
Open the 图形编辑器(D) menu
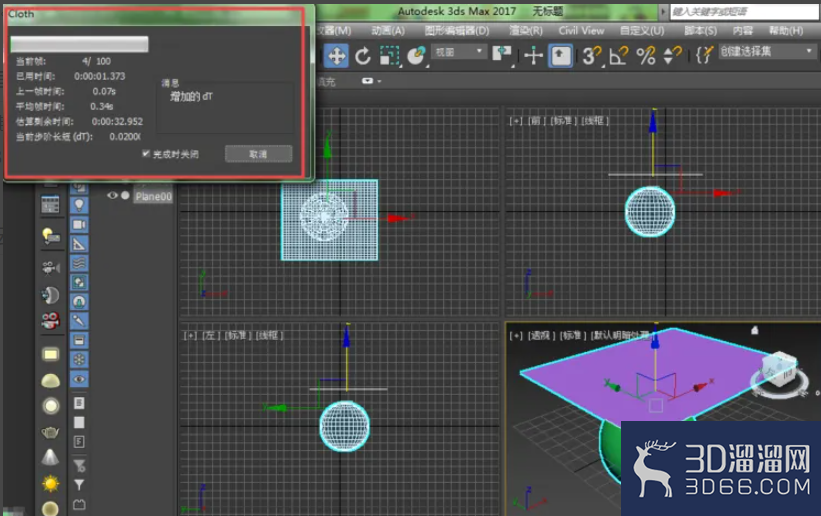(x=457, y=31)
